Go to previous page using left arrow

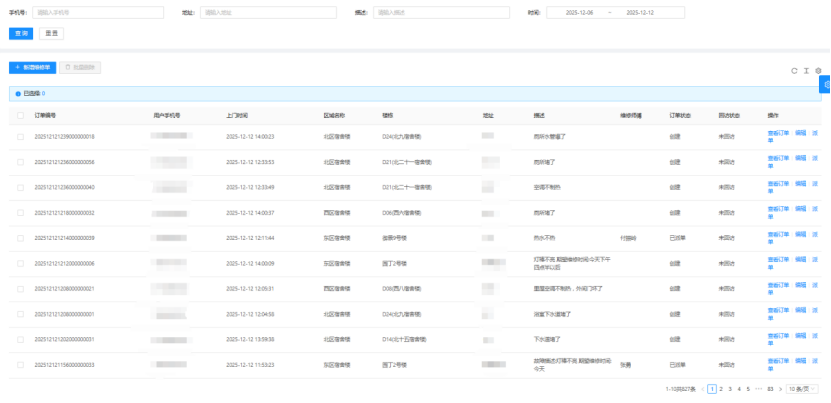[702, 388]
